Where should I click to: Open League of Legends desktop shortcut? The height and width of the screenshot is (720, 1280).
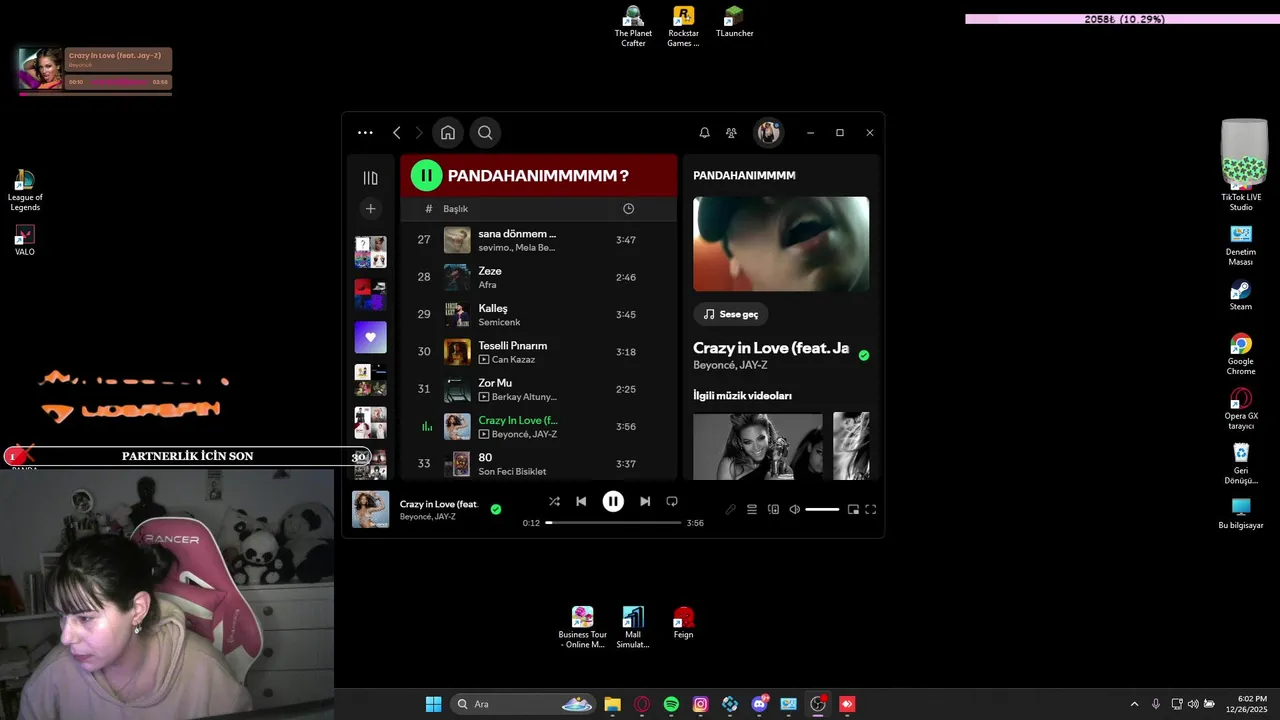pos(25,190)
